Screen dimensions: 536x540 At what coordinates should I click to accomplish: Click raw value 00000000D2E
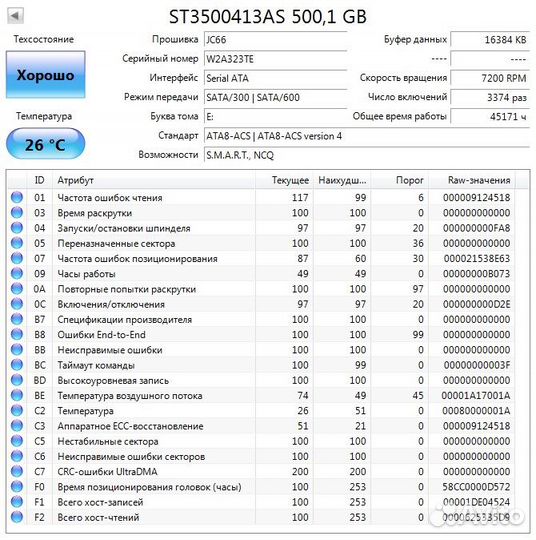point(476,304)
